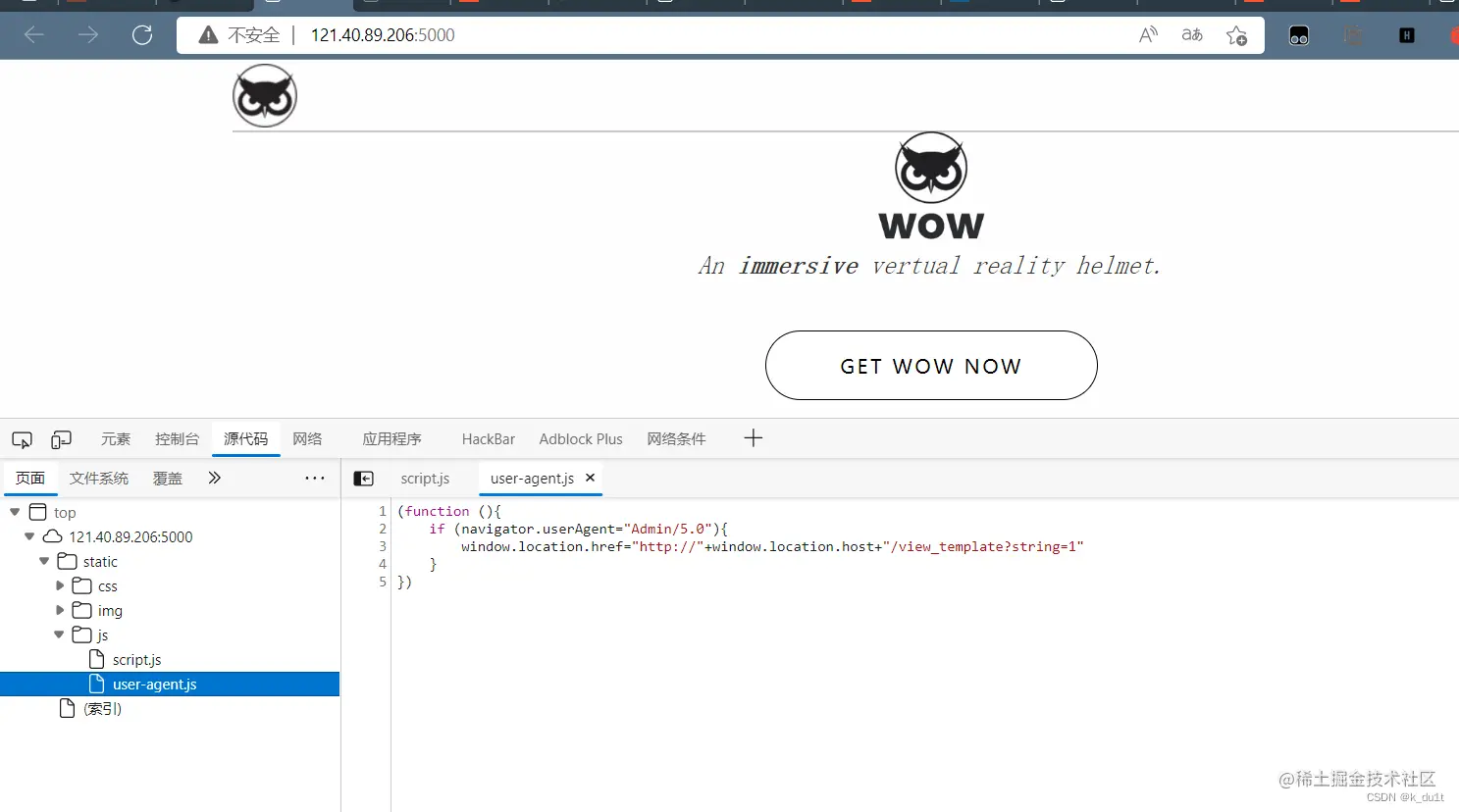1459x812 pixels.
Task: Select the 源代码 (Sources) DevTools tab
Action: [x=245, y=439]
